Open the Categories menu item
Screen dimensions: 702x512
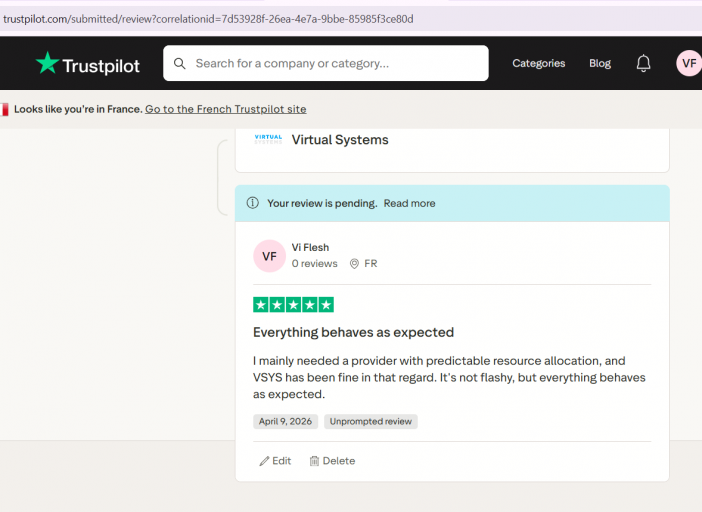tap(539, 63)
